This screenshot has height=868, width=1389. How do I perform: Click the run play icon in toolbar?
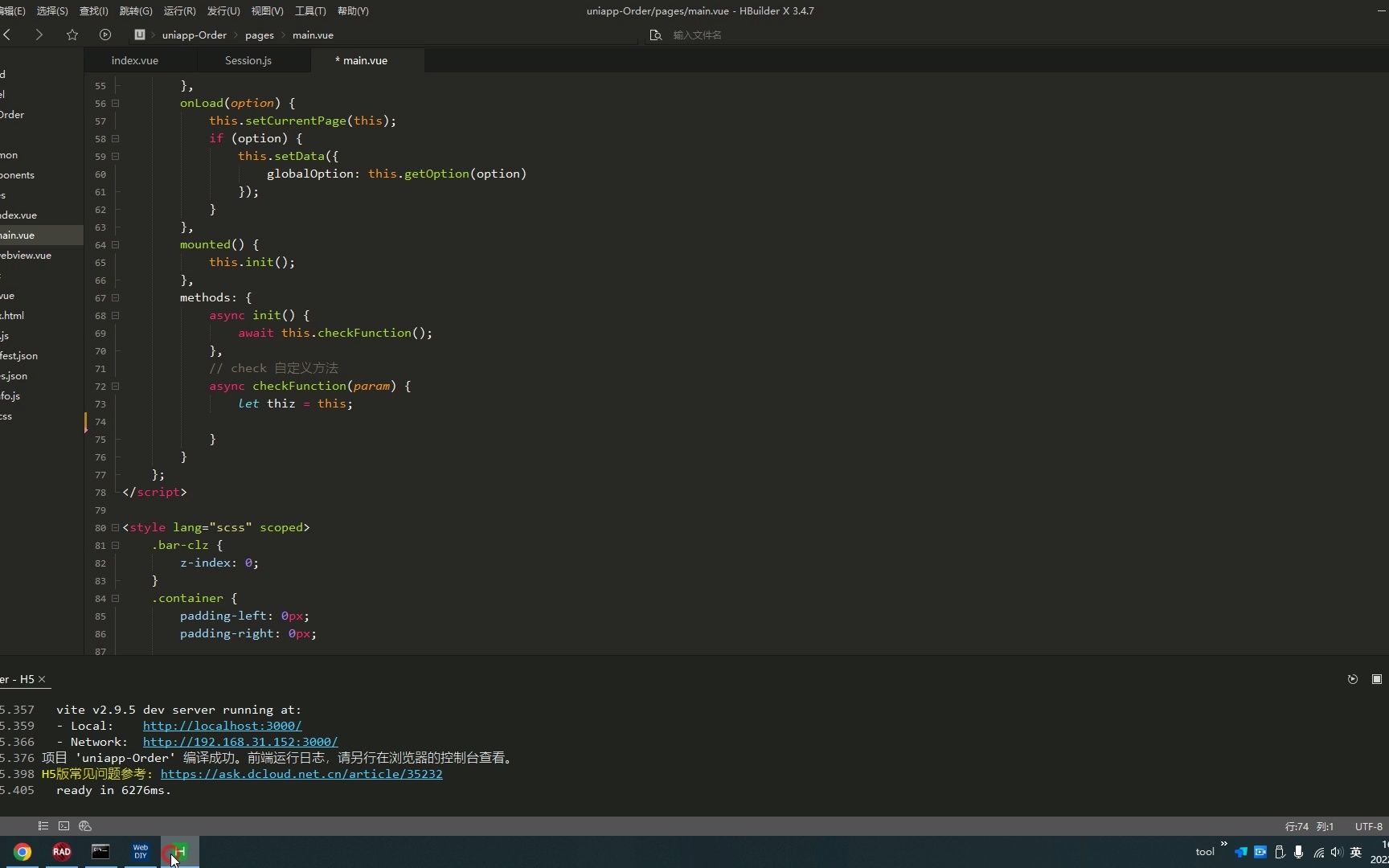click(105, 35)
